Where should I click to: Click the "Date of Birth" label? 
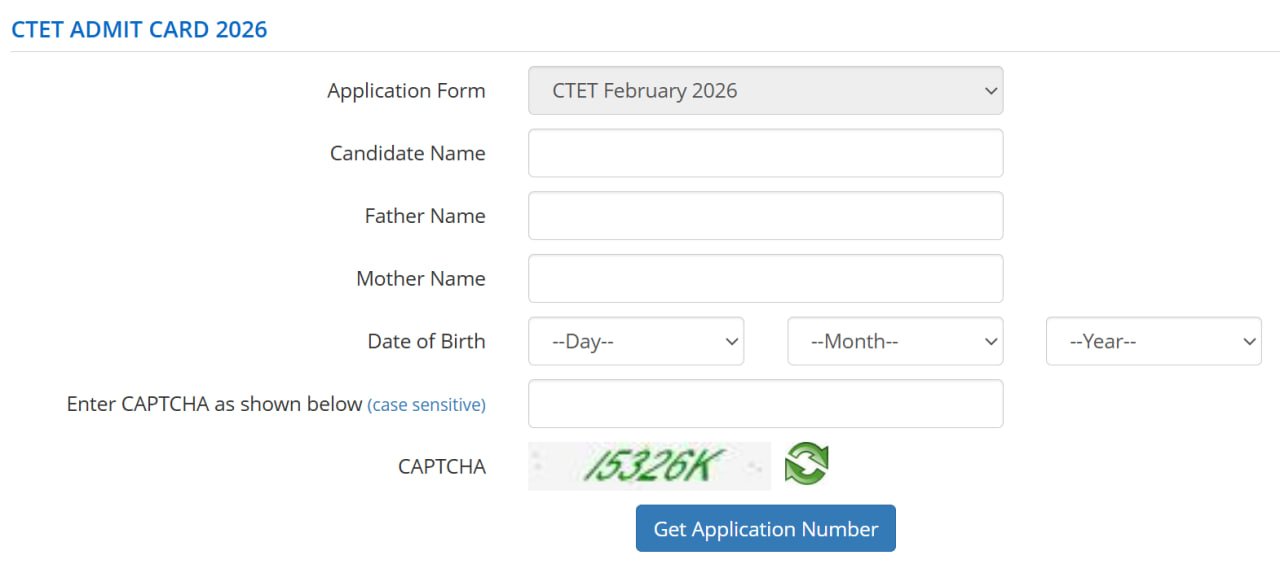pyautogui.click(x=426, y=341)
